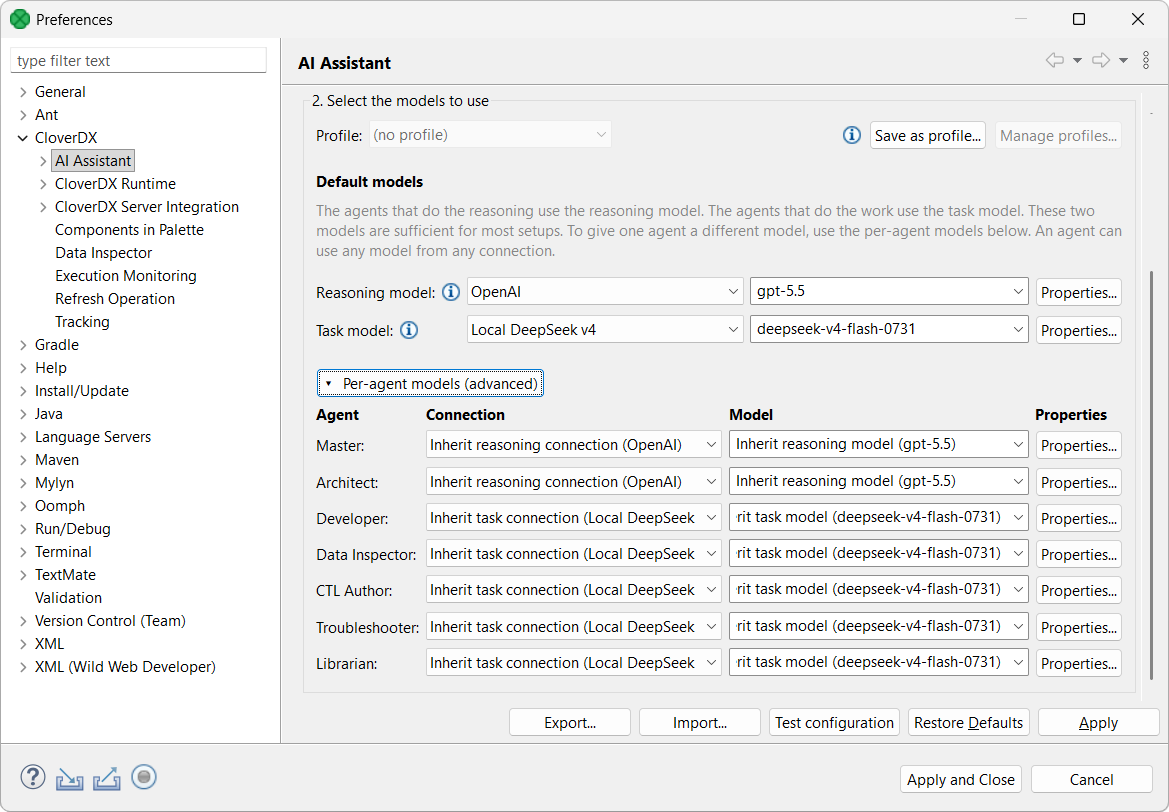Expand XML (Wild Web Developer) node
The height and width of the screenshot is (812, 1169).
(23, 667)
